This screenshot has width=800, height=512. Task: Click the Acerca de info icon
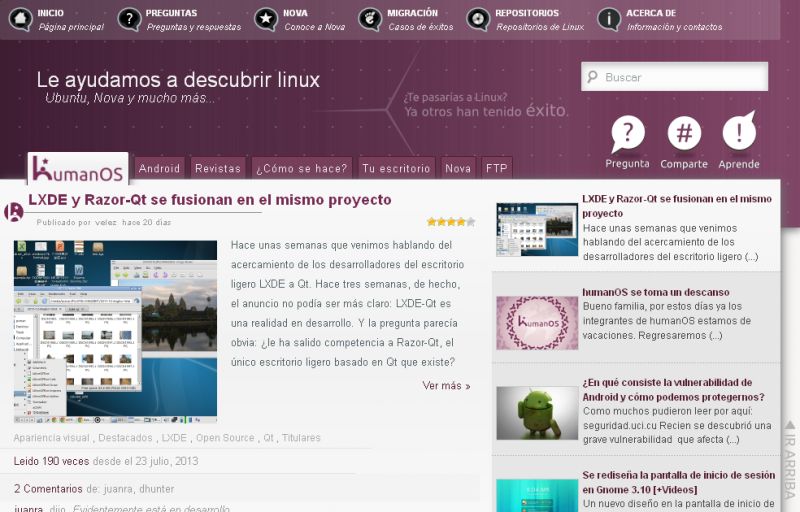[609, 19]
